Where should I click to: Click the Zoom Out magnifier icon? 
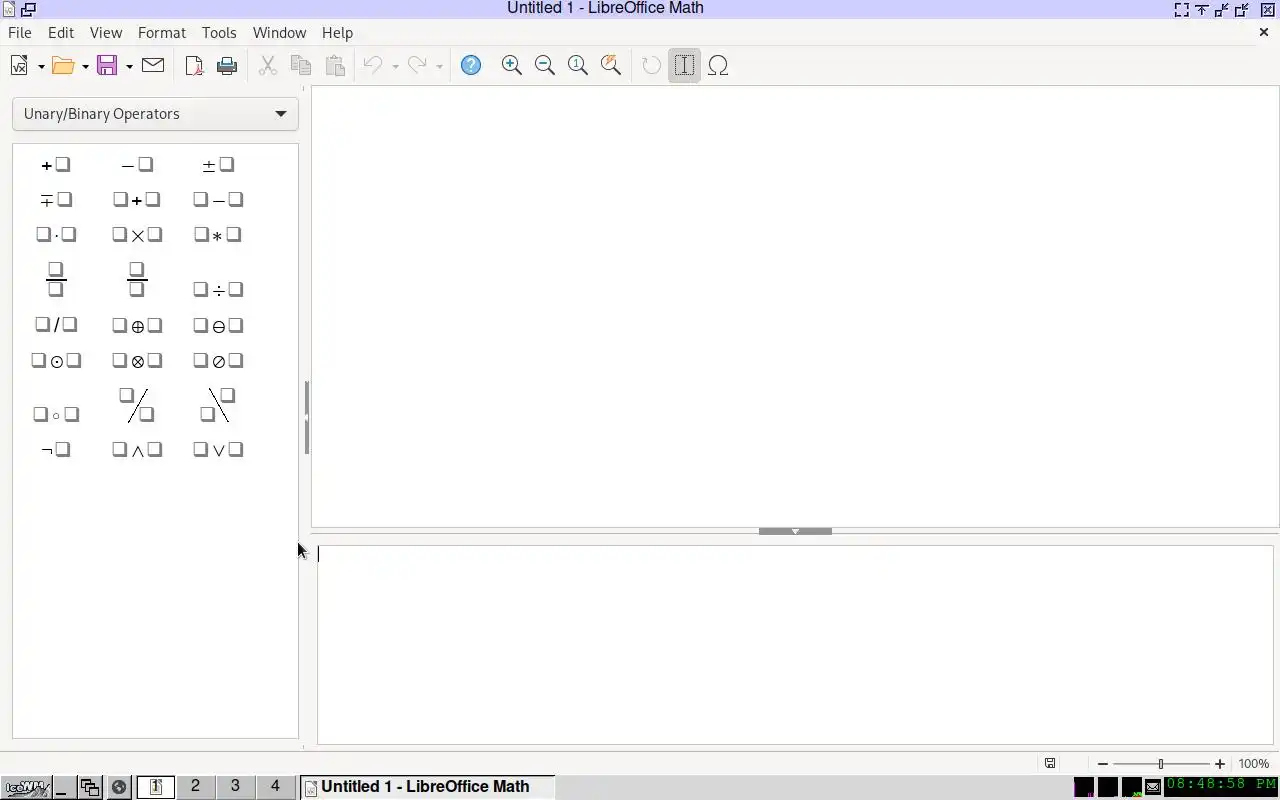click(545, 66)
